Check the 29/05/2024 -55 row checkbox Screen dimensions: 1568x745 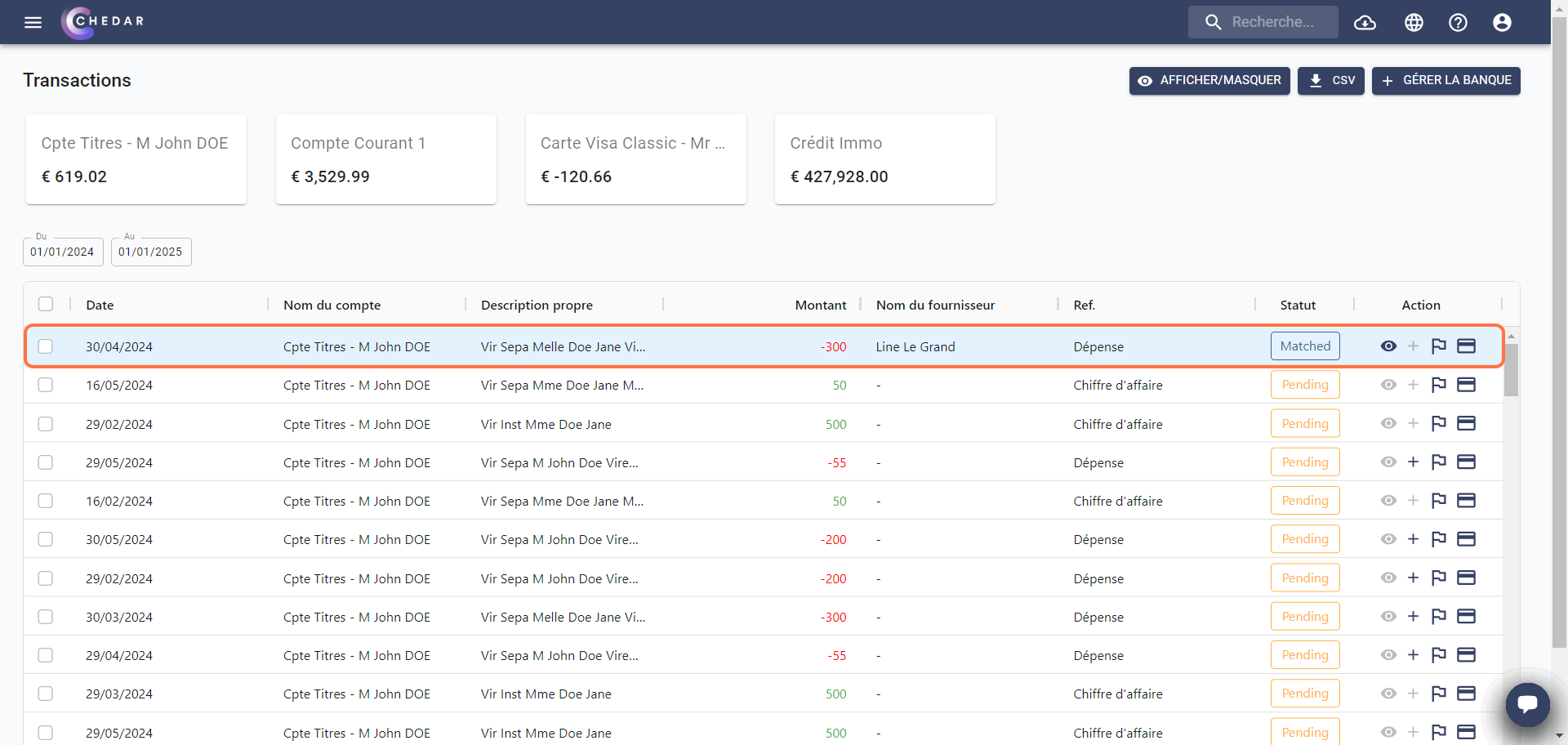tap(46, 462)
